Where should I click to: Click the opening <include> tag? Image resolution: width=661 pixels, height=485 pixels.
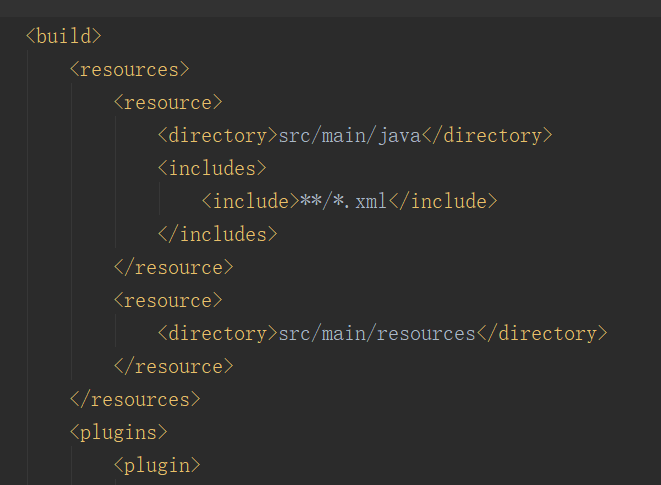[251, 202]
